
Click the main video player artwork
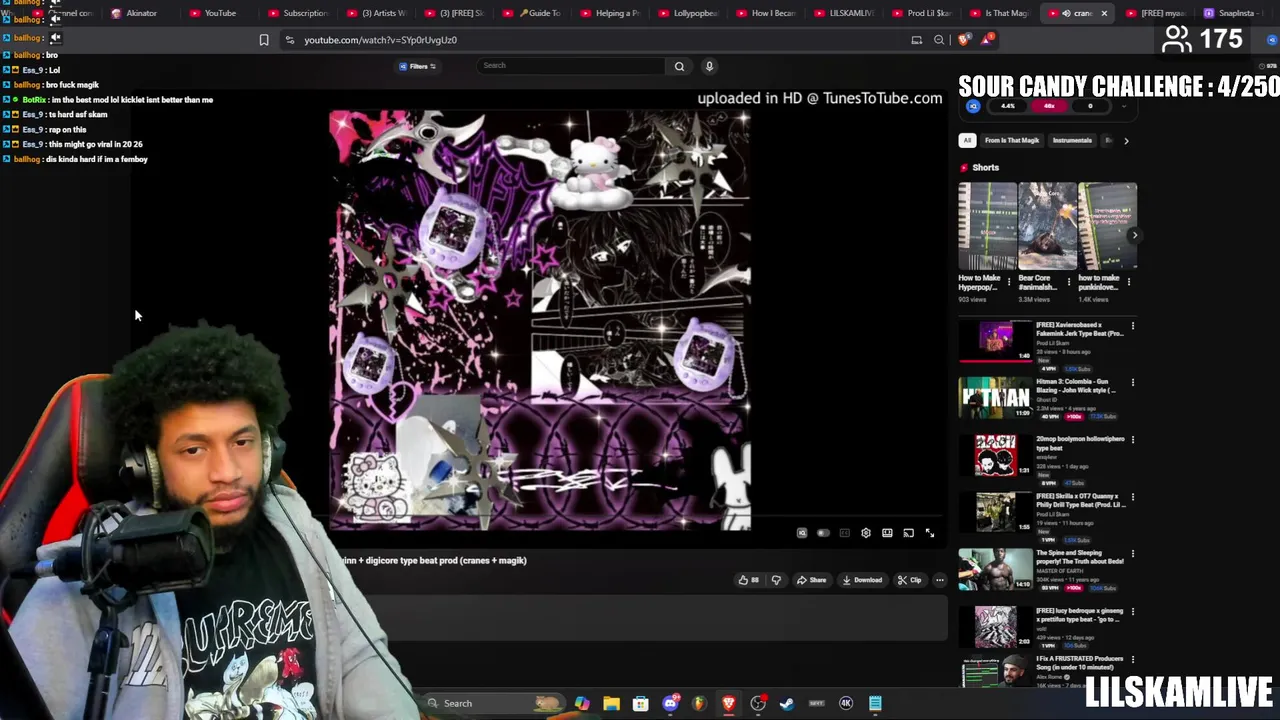point(540,320)
